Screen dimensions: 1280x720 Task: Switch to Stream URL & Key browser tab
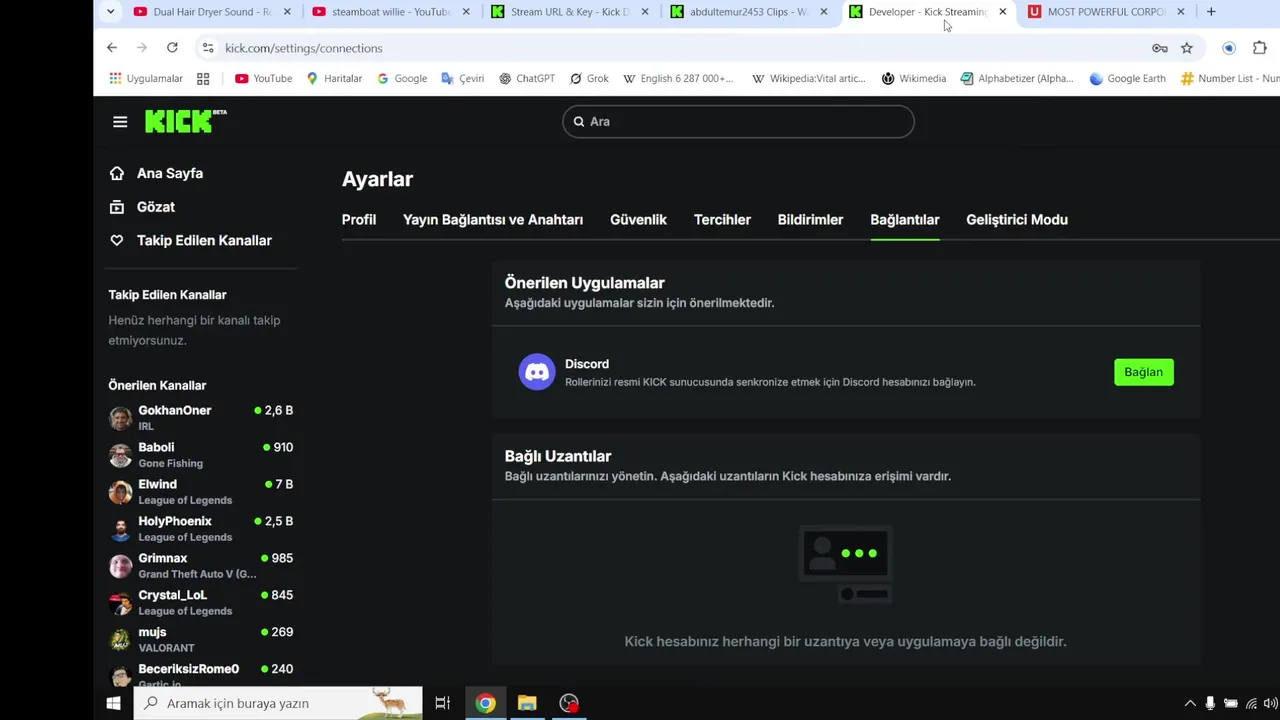click(570, 12)
